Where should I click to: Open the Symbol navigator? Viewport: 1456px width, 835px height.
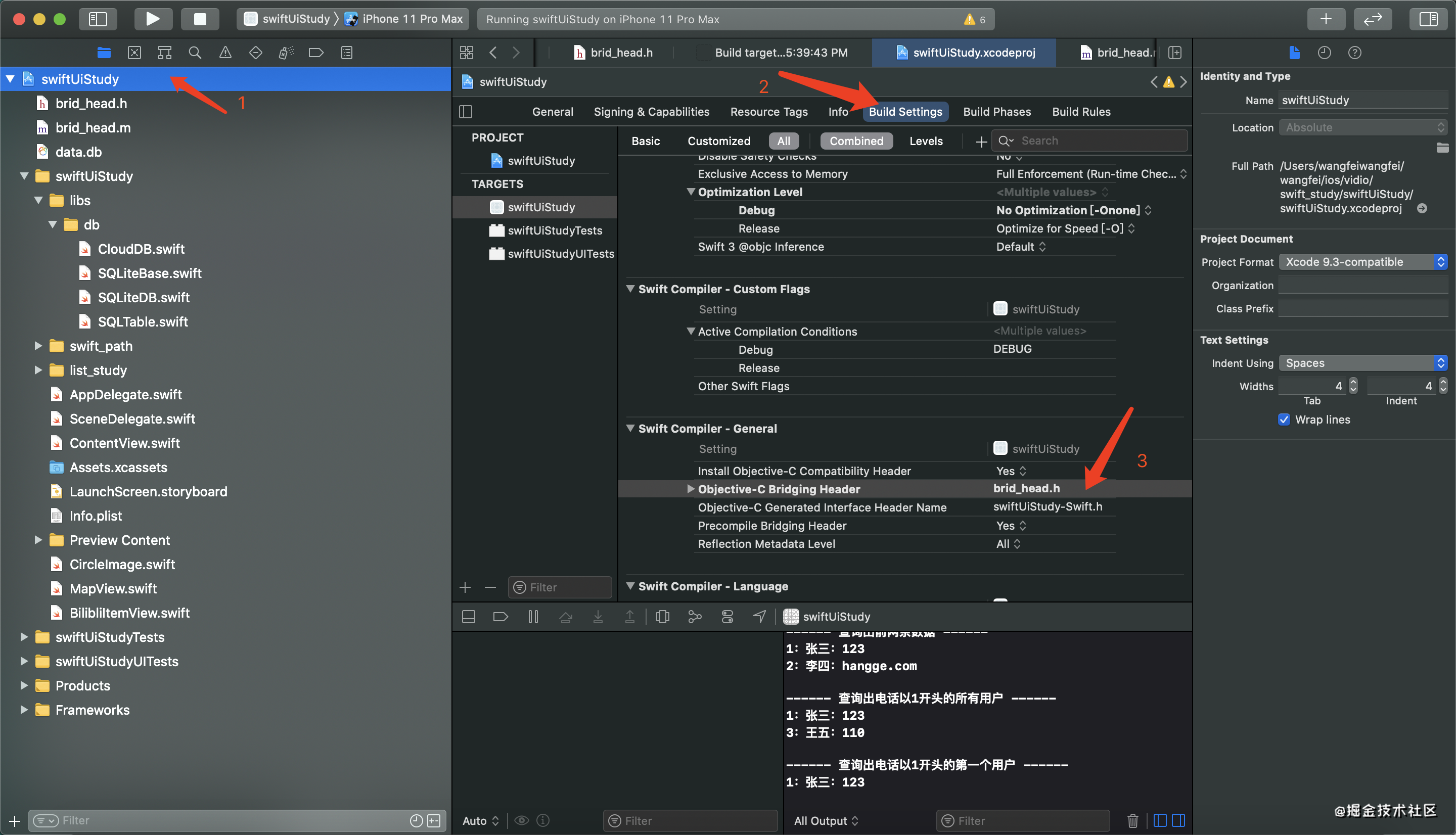tap(165, 53)
